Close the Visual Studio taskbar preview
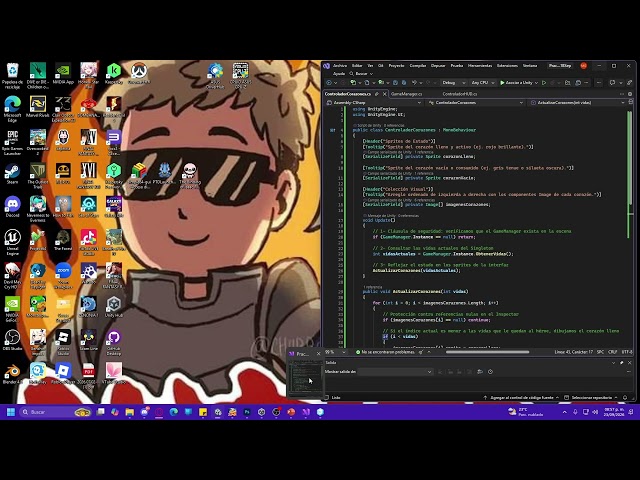640x480 pixels. [x=318, y=354]
